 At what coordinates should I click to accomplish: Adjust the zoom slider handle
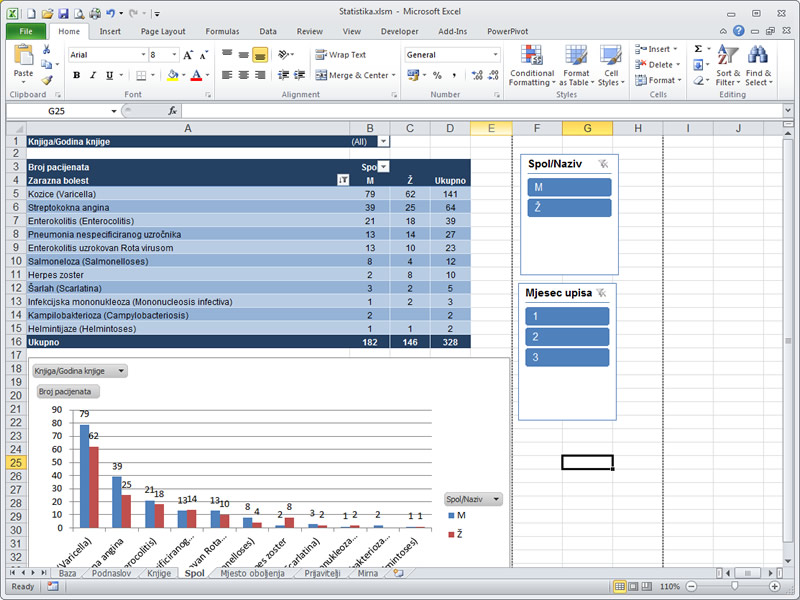(x=734, y=587)
